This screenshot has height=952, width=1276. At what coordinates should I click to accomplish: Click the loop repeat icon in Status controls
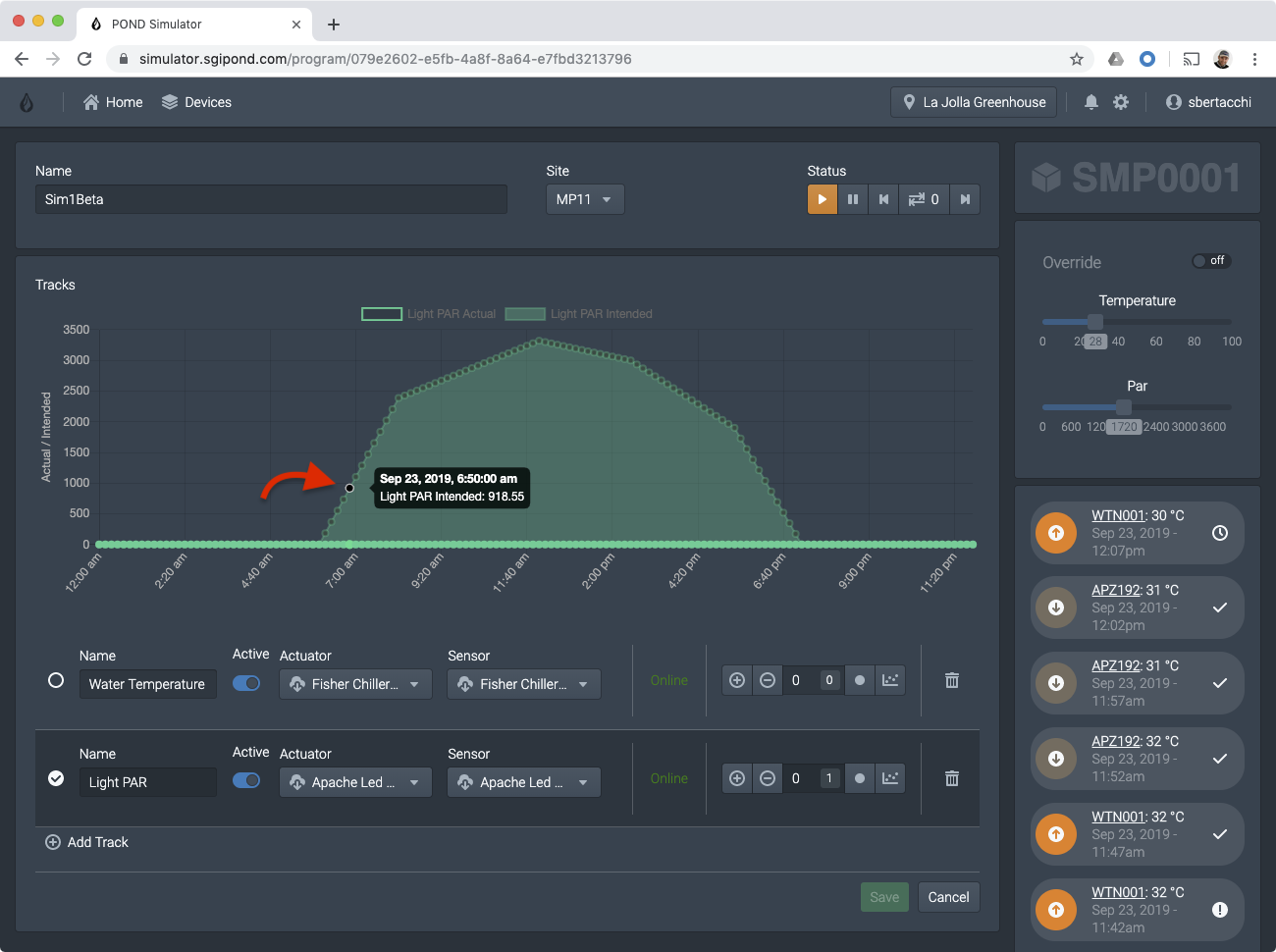[x=918, y=198]
